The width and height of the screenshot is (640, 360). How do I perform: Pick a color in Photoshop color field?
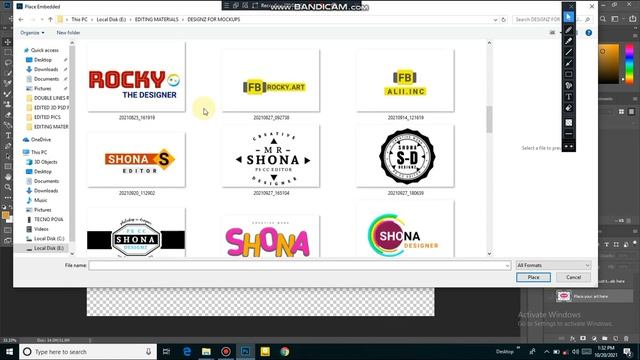609,64
